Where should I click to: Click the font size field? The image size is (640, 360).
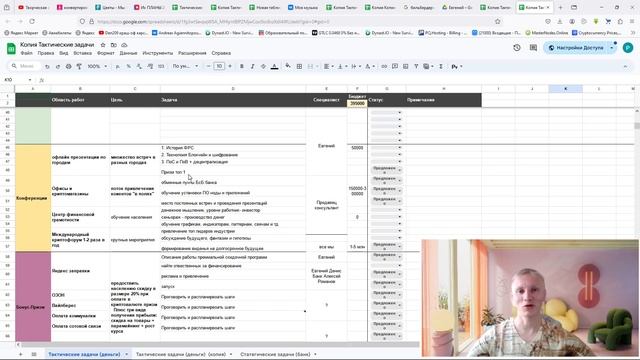219,66
